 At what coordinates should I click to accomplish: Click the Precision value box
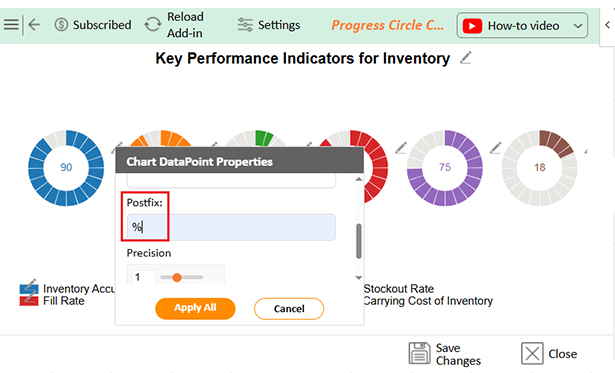pos(142,277)
